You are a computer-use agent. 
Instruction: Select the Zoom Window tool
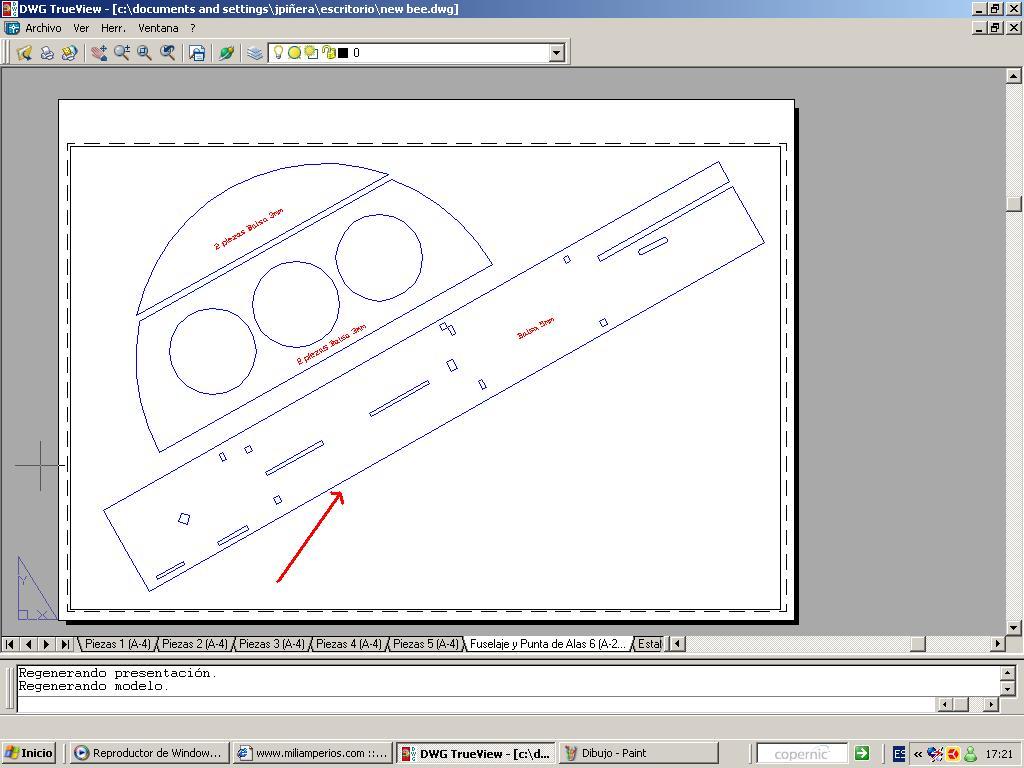(145, 53)
